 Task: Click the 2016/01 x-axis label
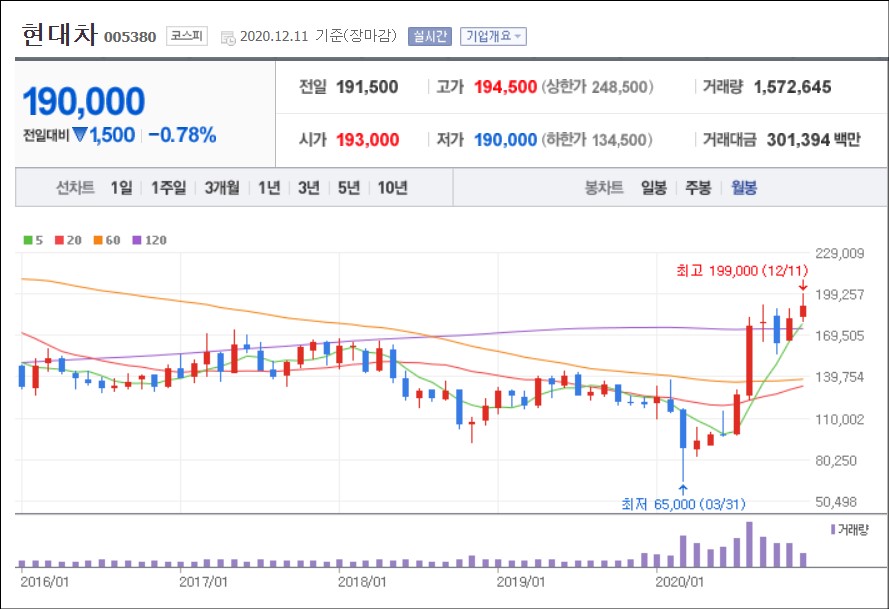point(44,582)
